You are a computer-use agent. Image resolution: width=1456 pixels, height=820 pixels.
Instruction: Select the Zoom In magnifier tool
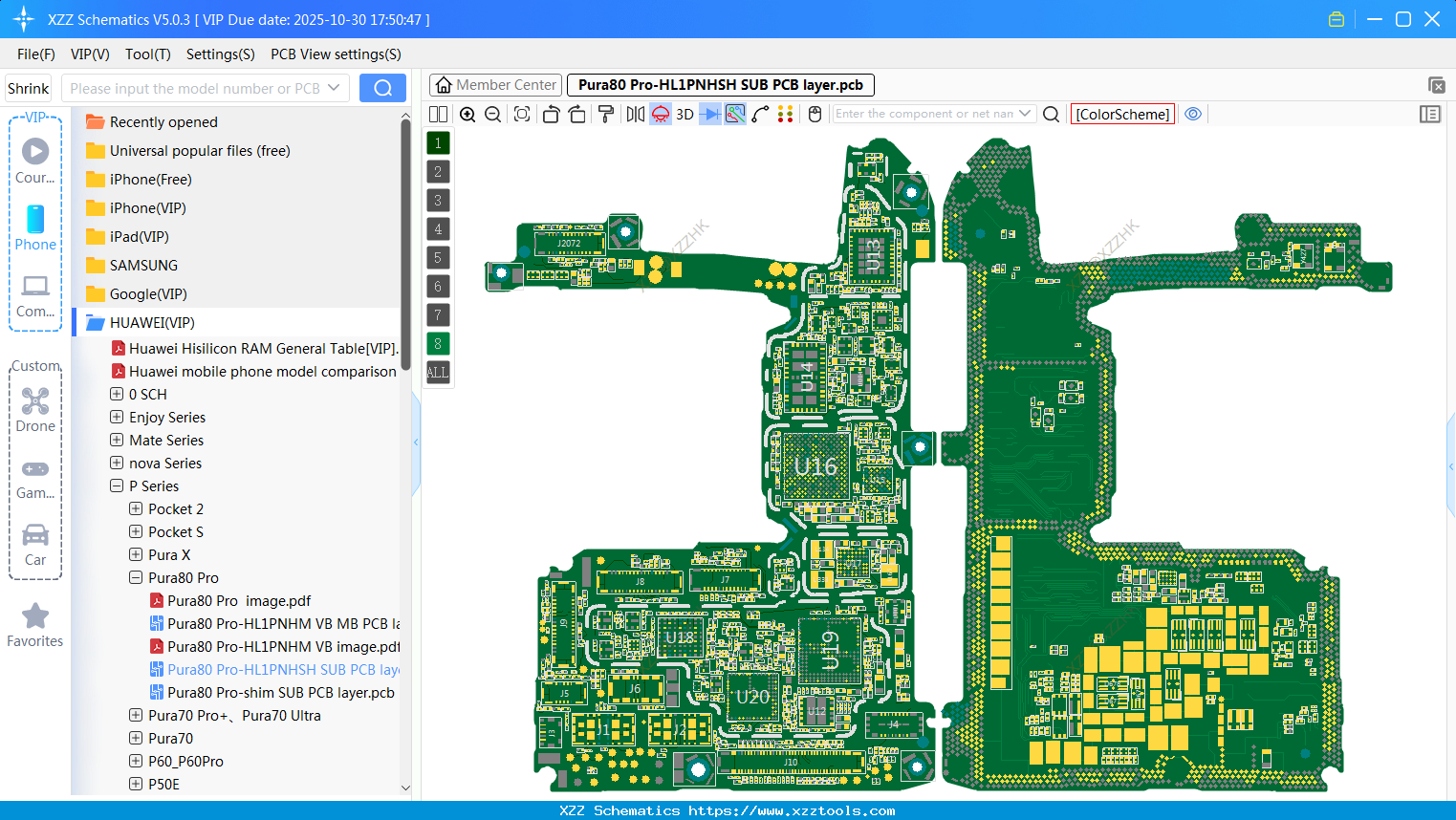coord(467,114)
